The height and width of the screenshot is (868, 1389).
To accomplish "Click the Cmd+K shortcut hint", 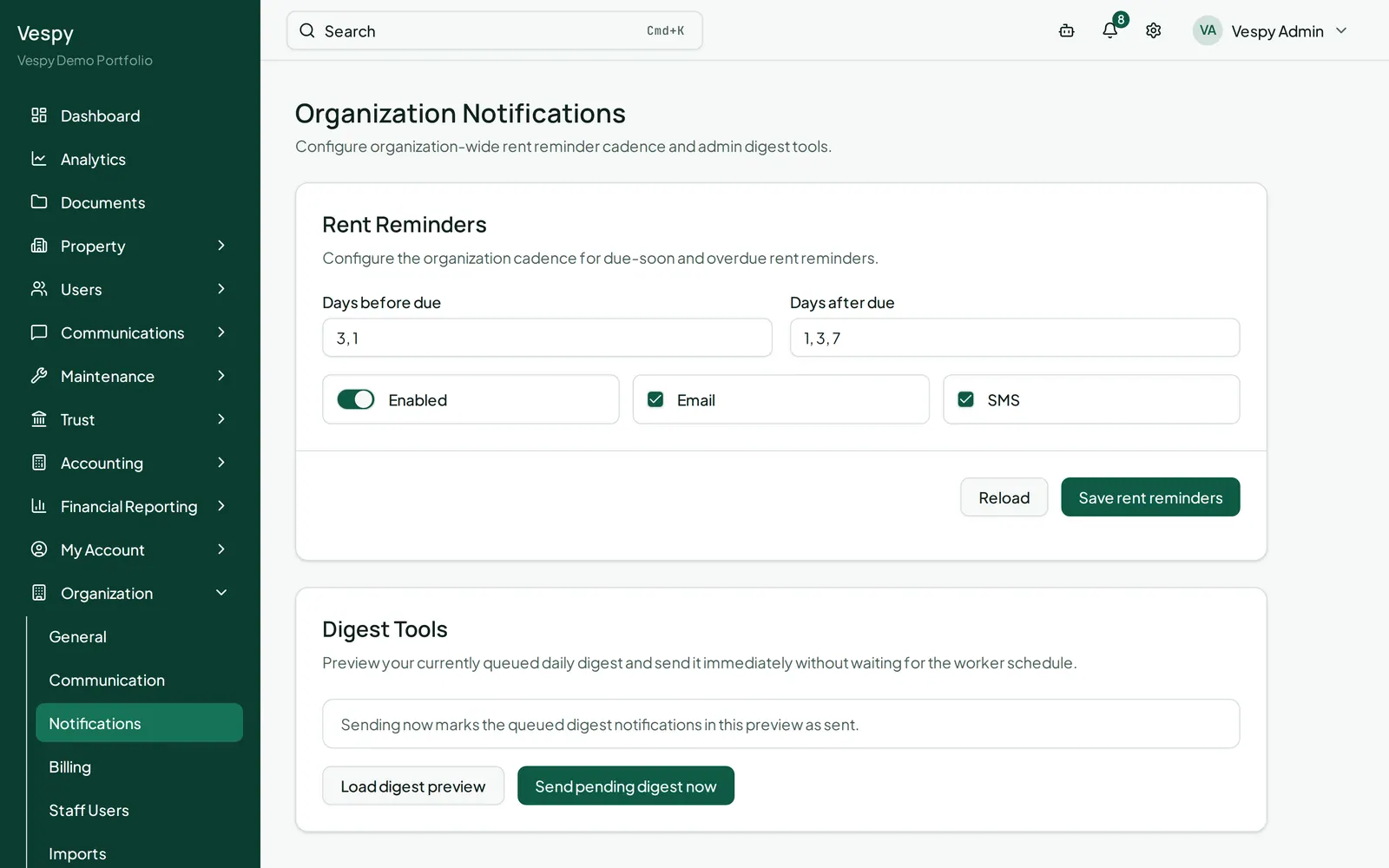I will point(665,30).
